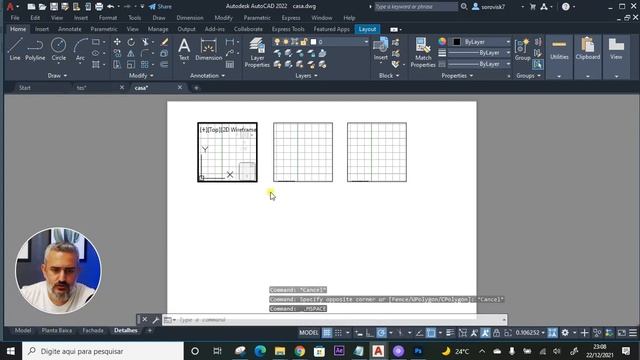Toggle layer on/off lightbulb in Layers panel
This screenshot has width=640, height=360.
(277, 42)
